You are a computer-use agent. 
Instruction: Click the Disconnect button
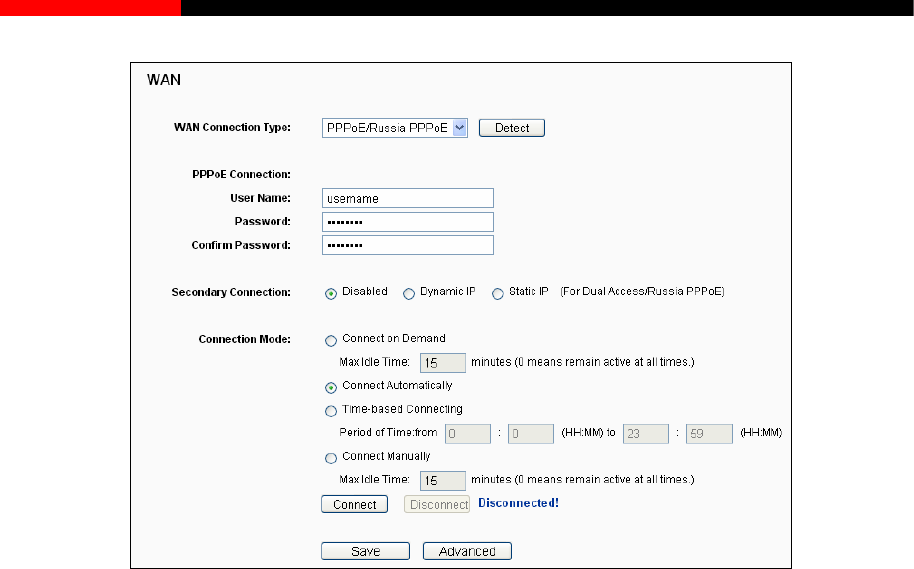[437, 504]
